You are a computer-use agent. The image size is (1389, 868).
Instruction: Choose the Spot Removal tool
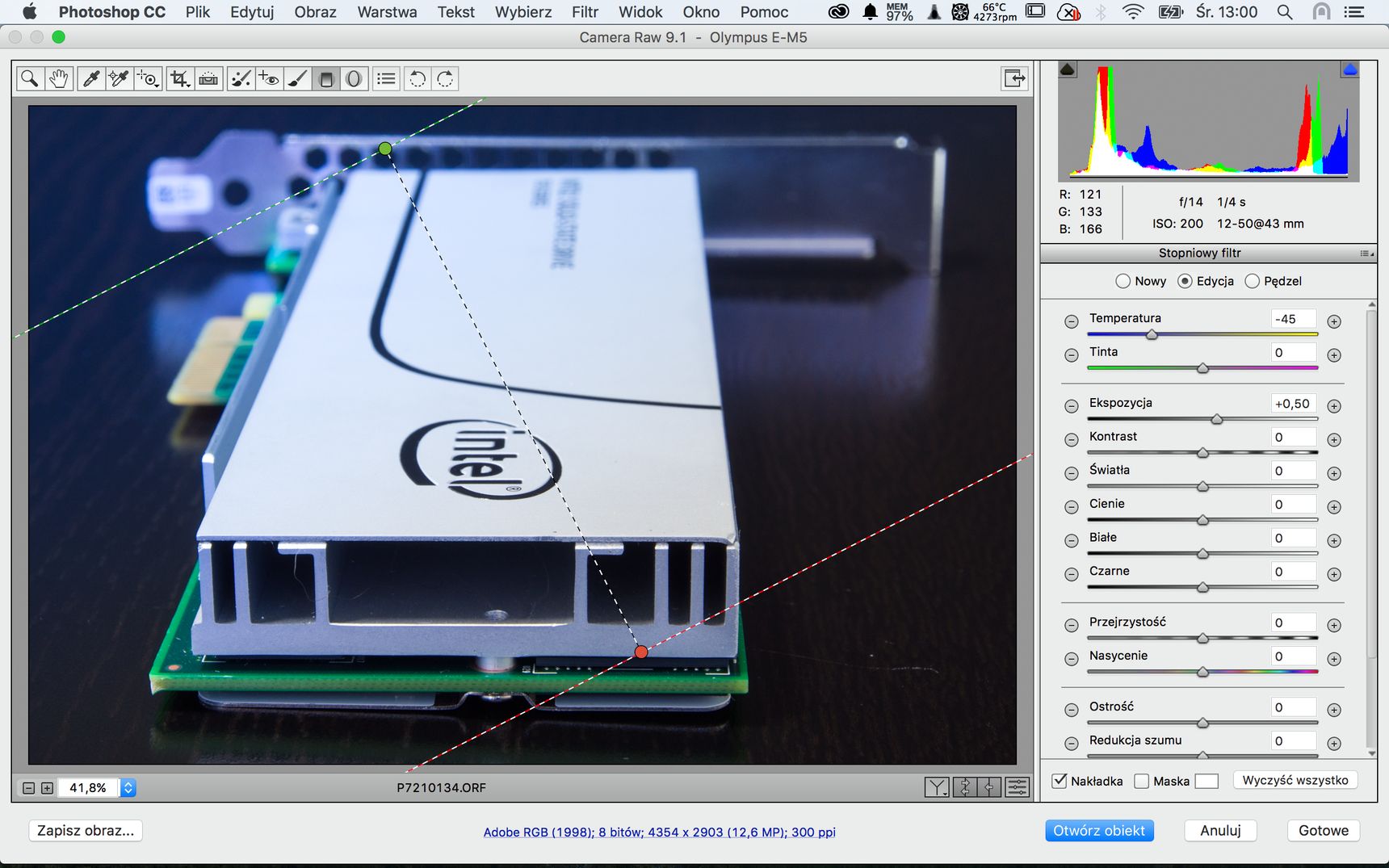[x=240, y=78]
